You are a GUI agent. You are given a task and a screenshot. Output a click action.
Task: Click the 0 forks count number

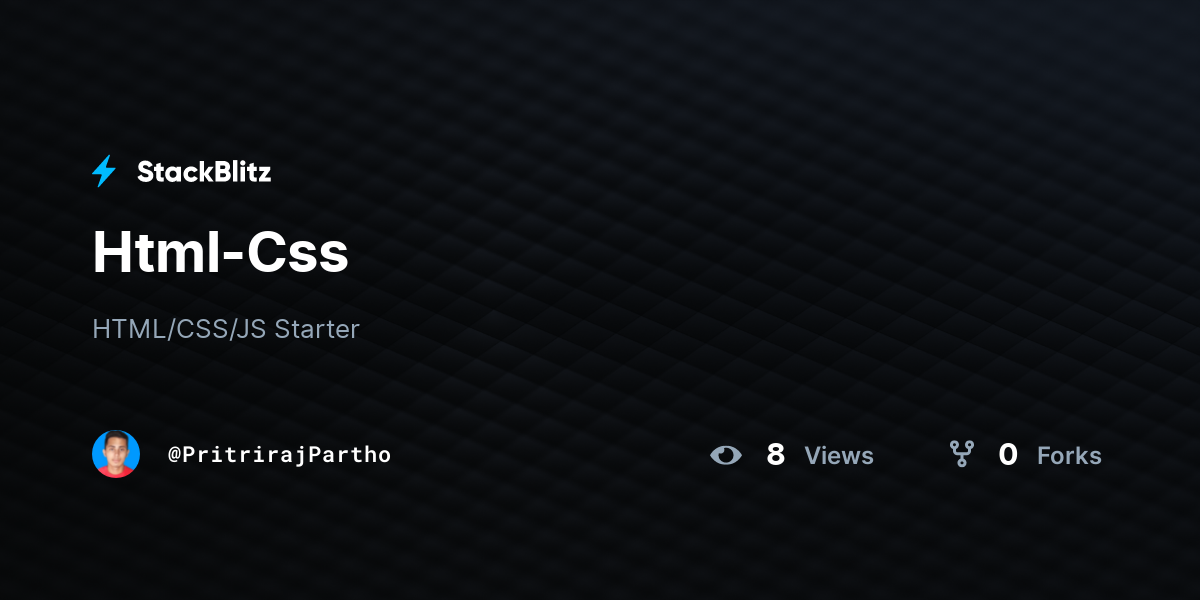click(x=1008, y=455)
